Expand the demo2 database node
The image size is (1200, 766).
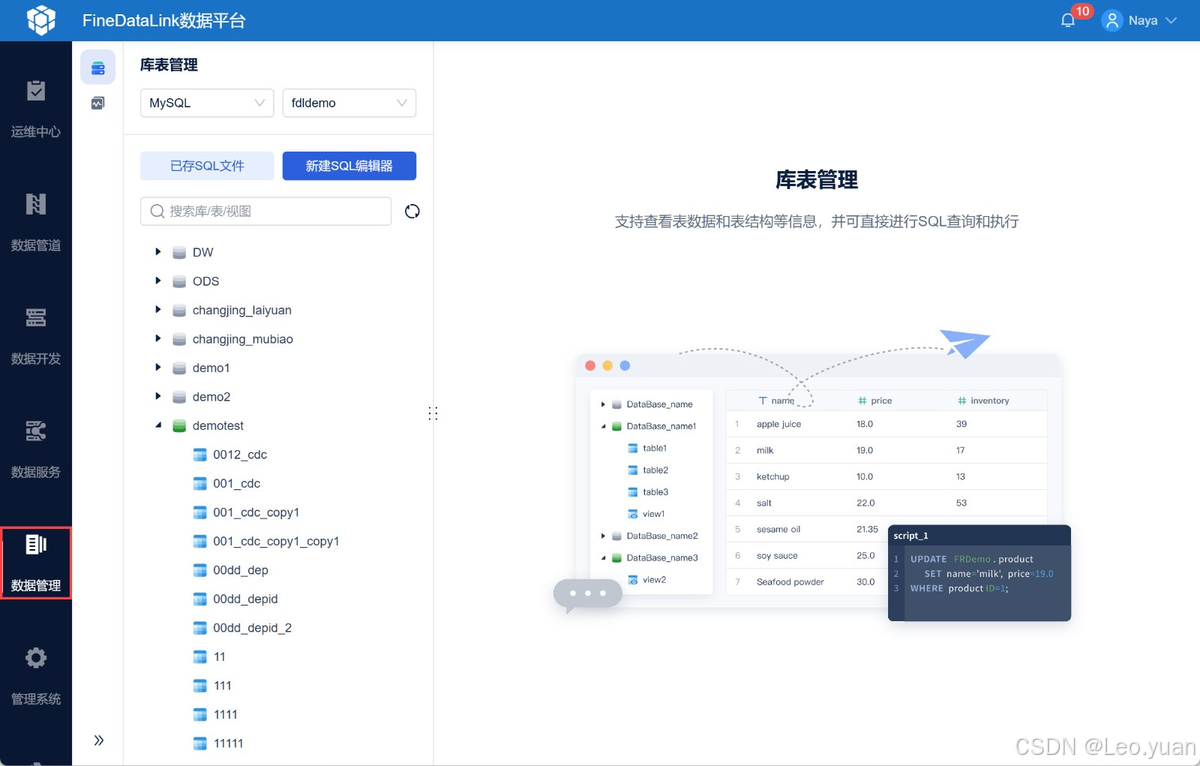coord(158,397)
